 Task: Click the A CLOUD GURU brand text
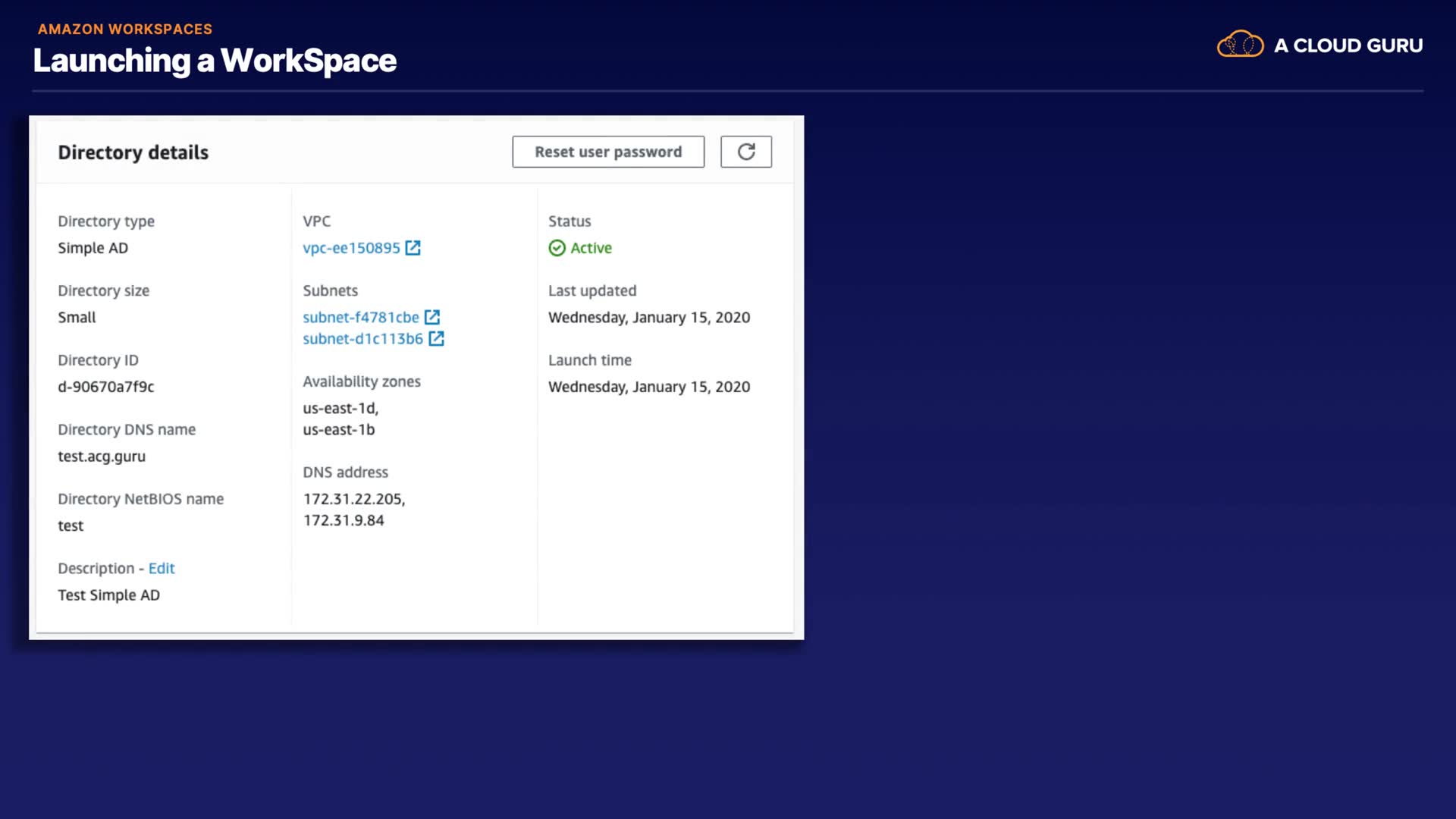pyautogui.click(x=1348, y=45)
